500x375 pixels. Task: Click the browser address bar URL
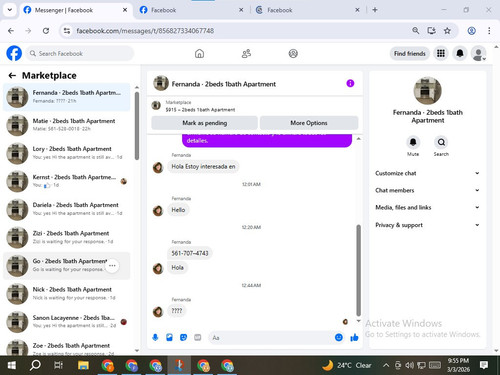pos(145,31)
